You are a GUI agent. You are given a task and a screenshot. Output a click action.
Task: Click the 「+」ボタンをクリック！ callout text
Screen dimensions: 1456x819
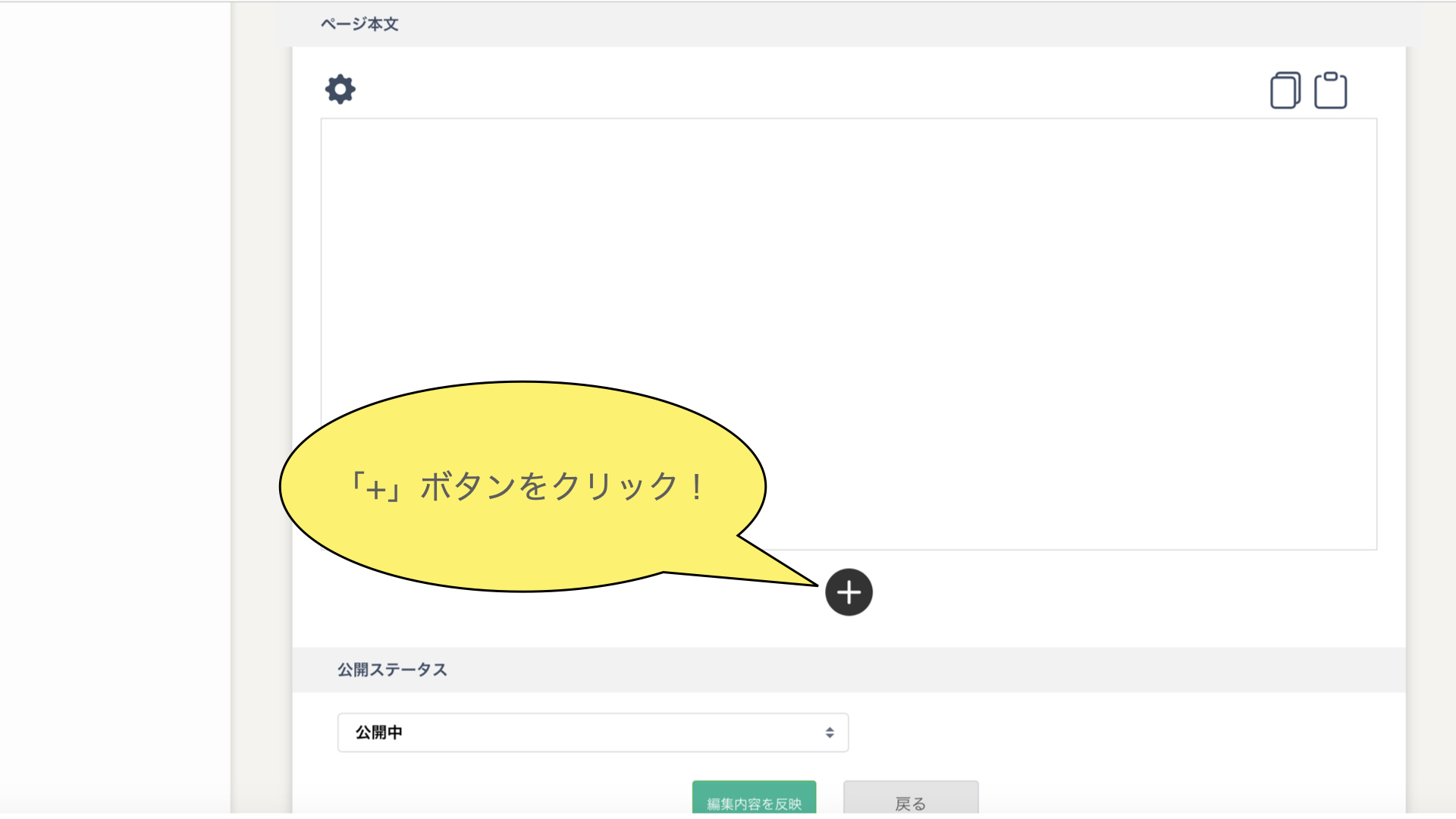(528, 486)
